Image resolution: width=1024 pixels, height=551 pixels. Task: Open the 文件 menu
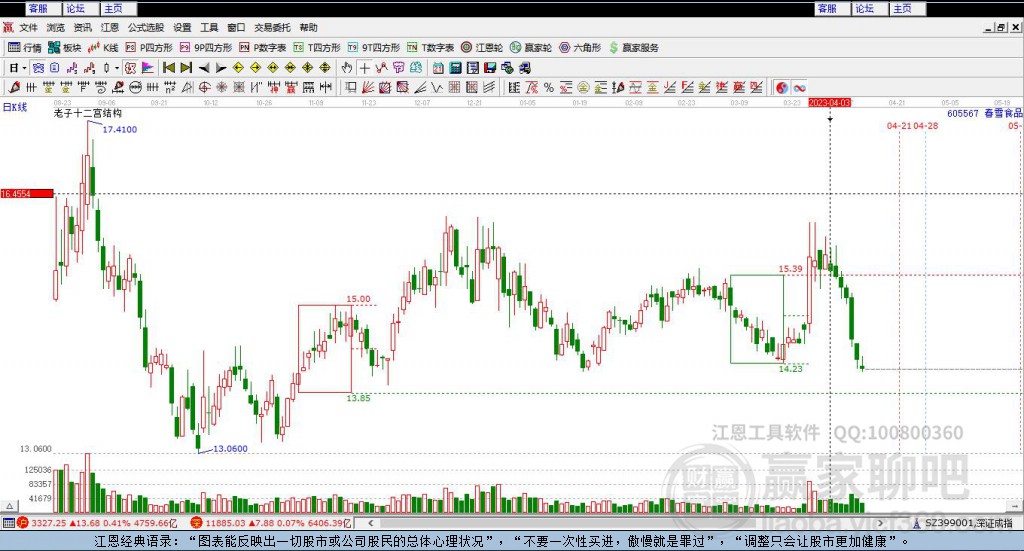coord(28,27)
